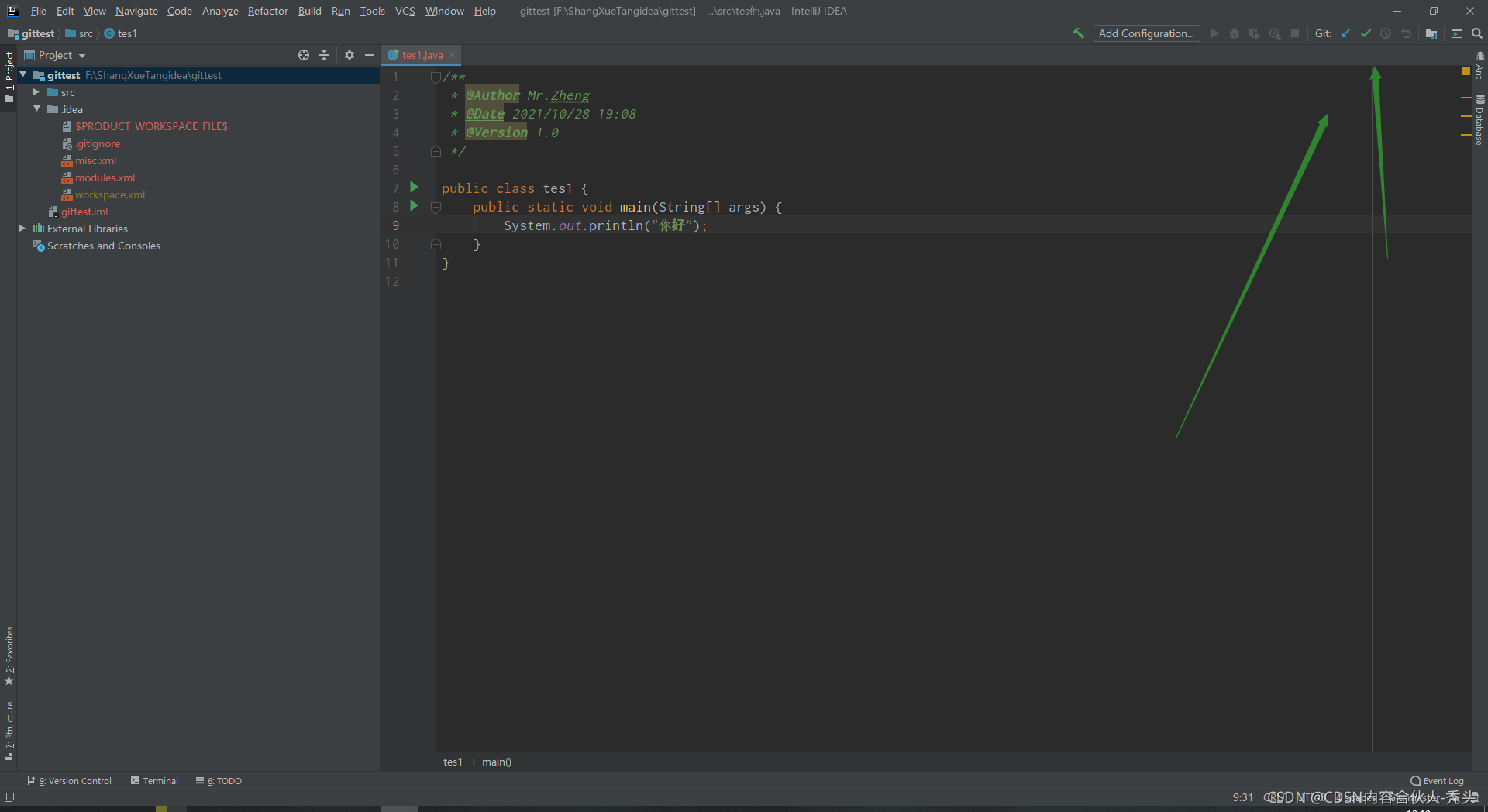Open the Analyze menu

coord(220,11)
